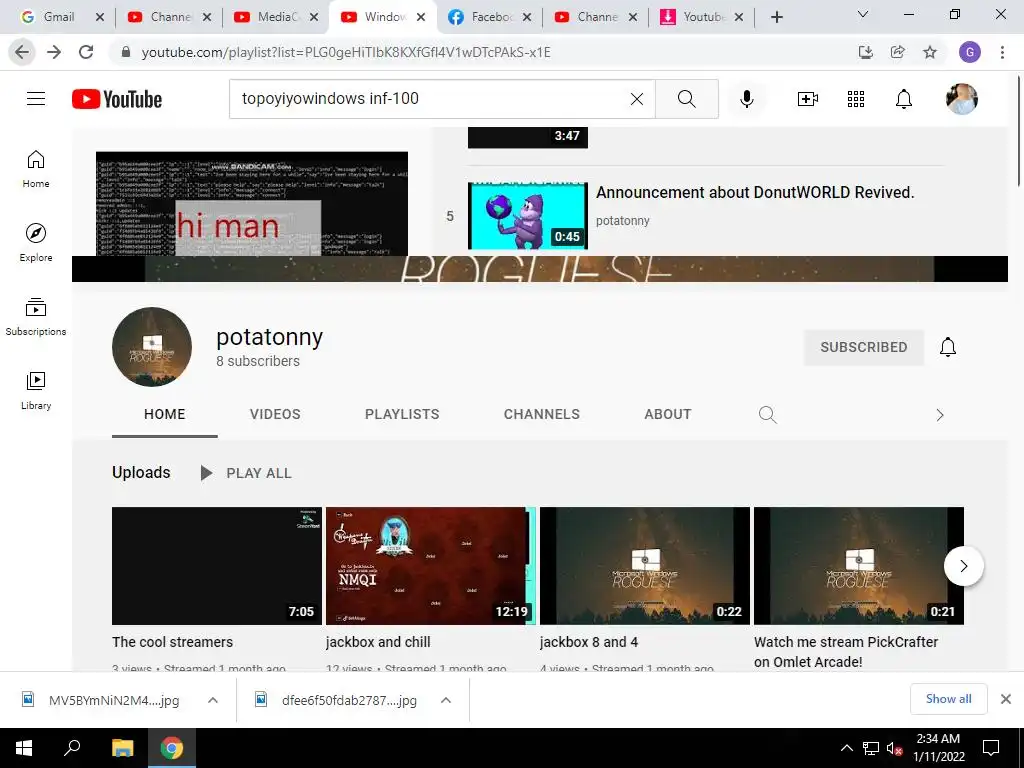Click the Play All triangle icon
Screen dimensions: 1024x768
coord(206,473)
